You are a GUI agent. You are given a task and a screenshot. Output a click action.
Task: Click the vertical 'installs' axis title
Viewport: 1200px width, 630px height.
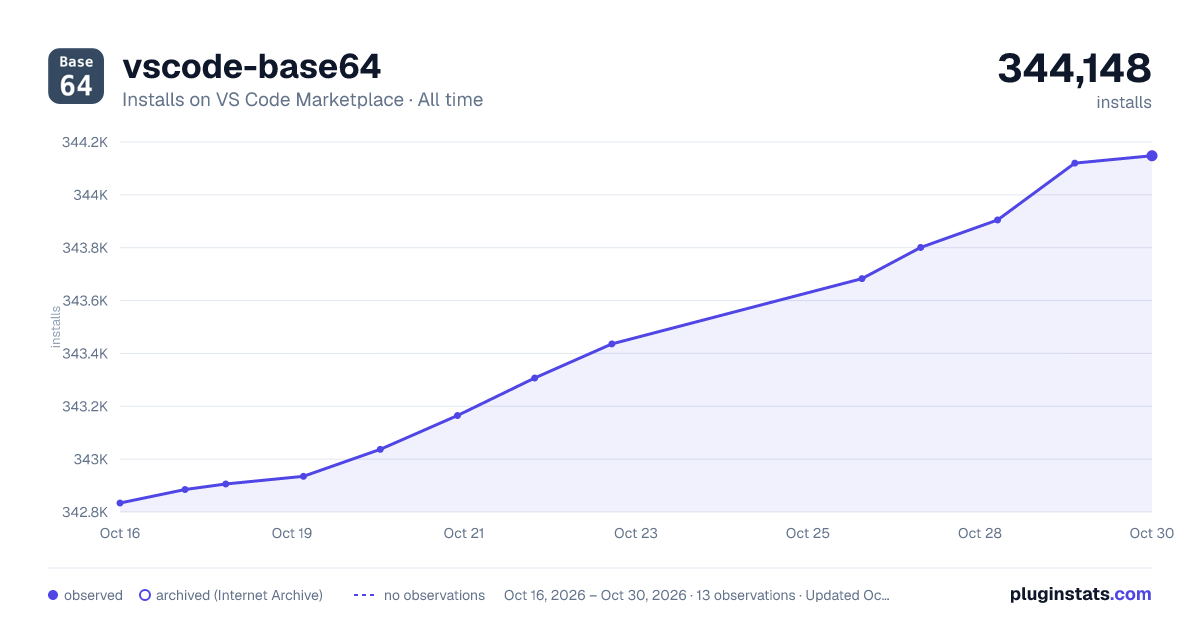coord(57,327)
